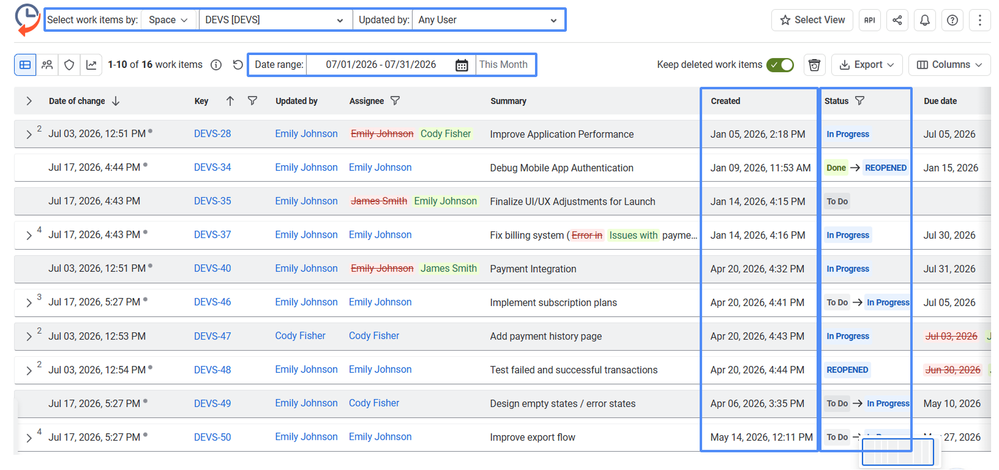
Task: Open the Any User dropdown
Action: (x=487, y=20)
